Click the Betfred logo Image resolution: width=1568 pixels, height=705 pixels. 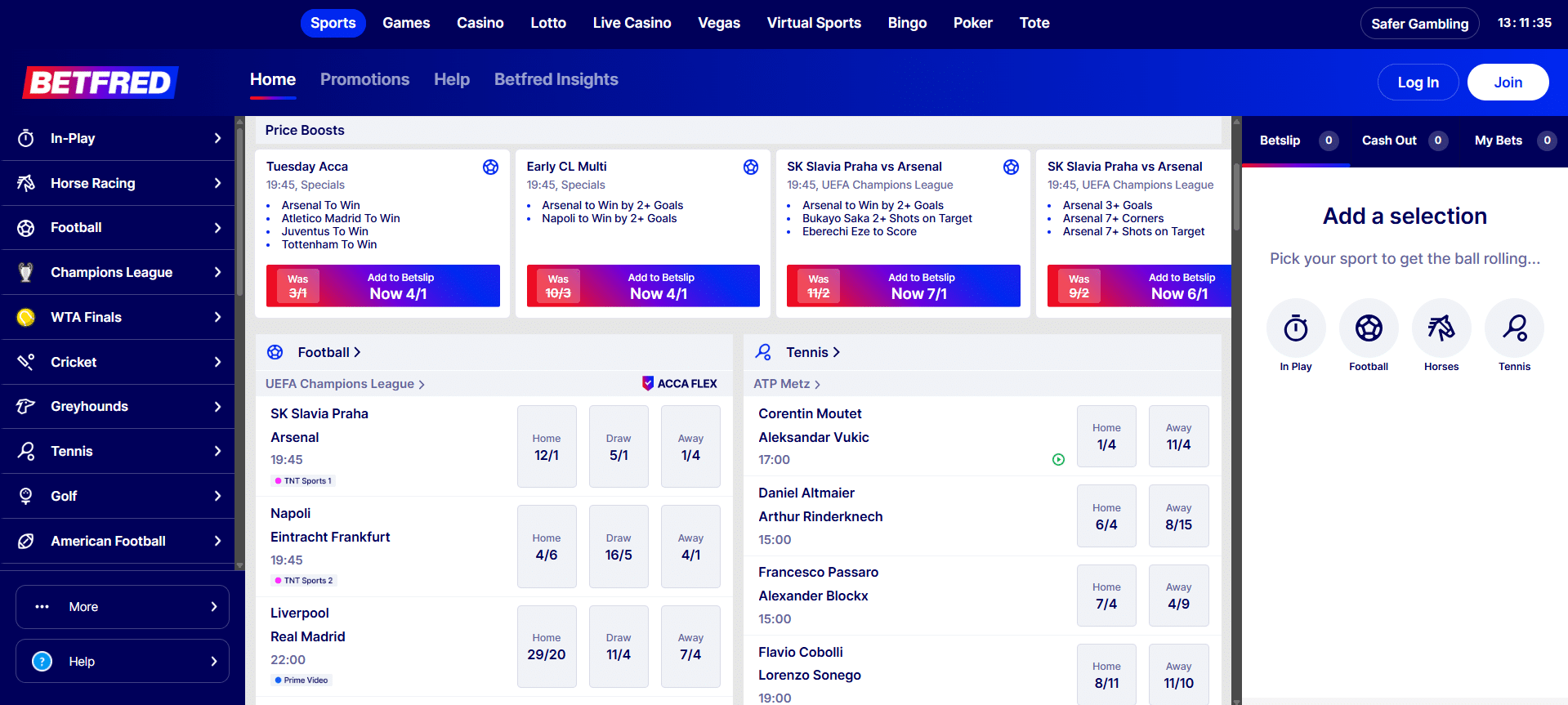tap(101, 83)
